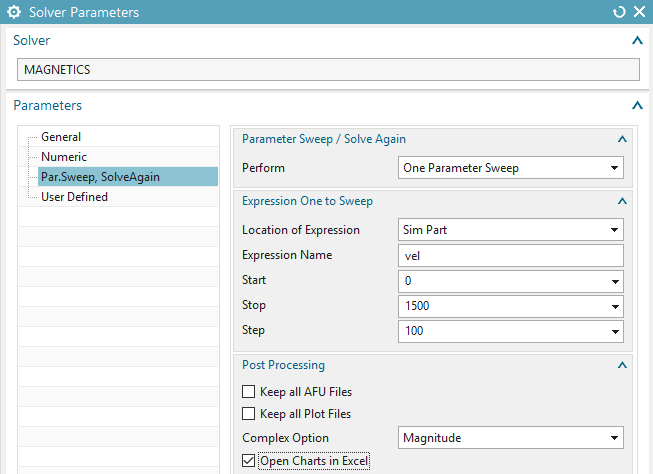Collapse Parameter Sweep / Solve Again group
Screen dimensions: 653x474
tap(622, 139)
